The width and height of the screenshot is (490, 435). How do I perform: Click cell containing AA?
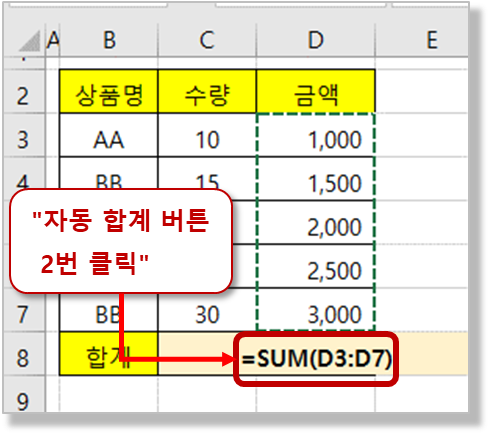tap(109, 135)
